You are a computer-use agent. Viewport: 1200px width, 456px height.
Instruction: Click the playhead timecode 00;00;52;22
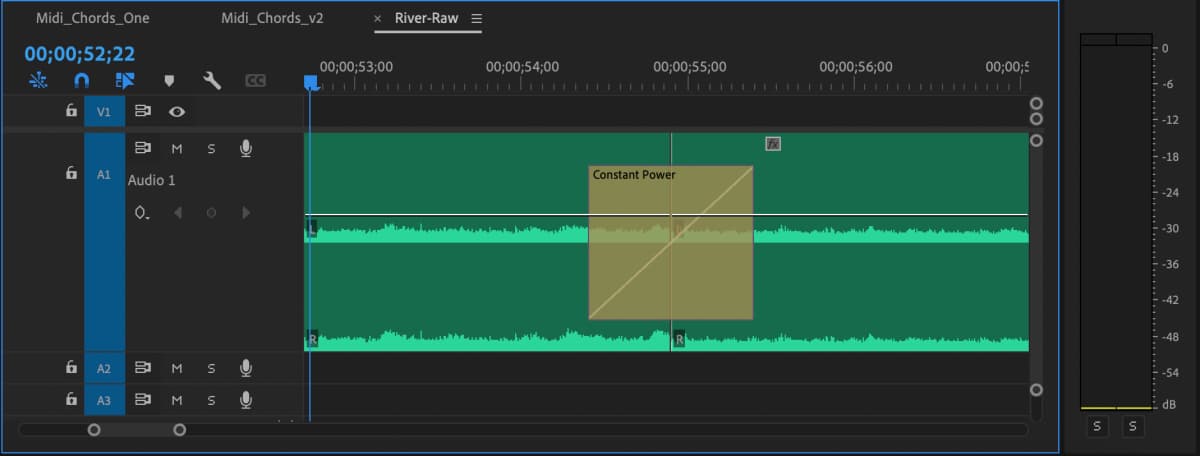pyautogui.click(x=79, y=54)
